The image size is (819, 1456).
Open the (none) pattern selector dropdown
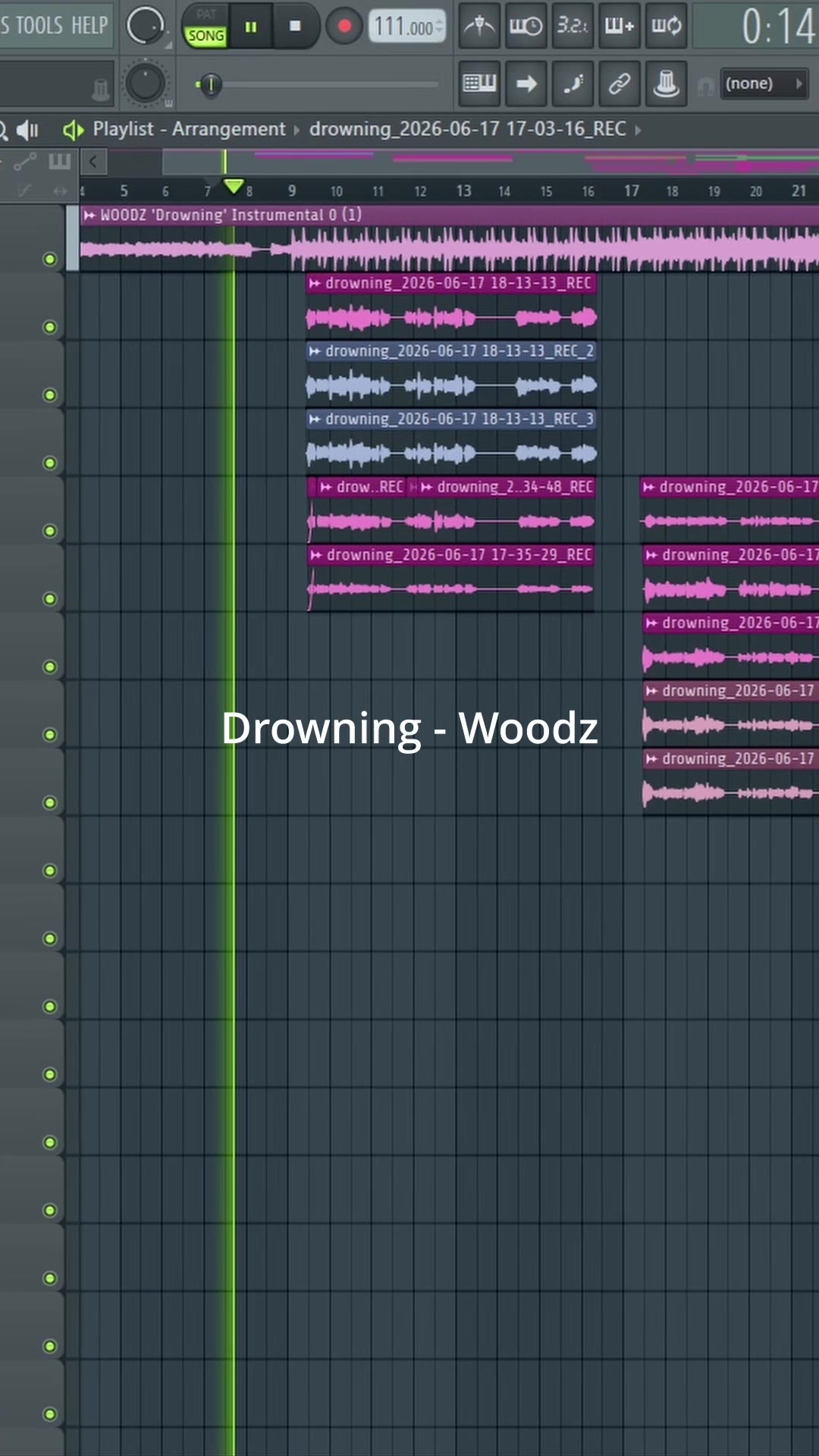click(763, 83)
